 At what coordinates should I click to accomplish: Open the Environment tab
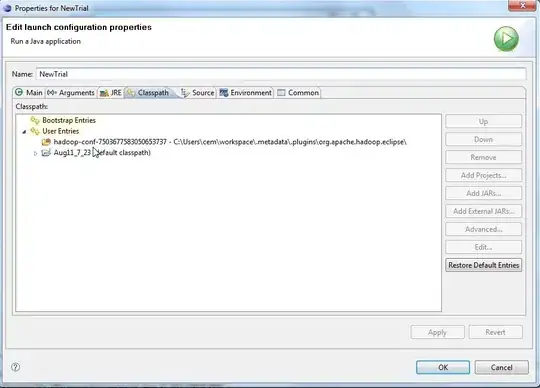point(246,93)
